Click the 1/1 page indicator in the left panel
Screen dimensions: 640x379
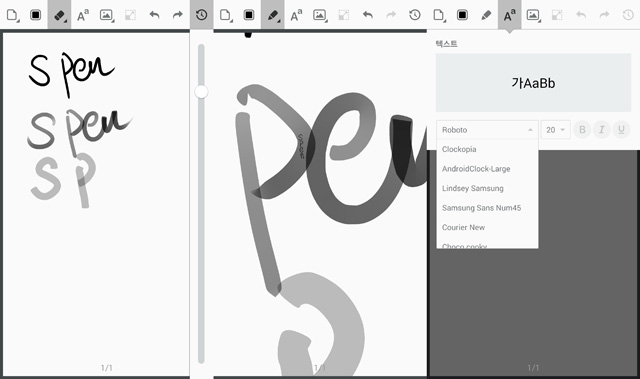(107, 368)
